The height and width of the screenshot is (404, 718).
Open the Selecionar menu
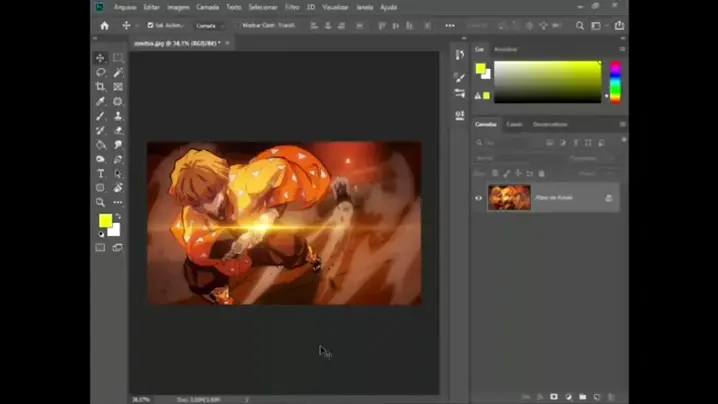click(x=263, y=7)
